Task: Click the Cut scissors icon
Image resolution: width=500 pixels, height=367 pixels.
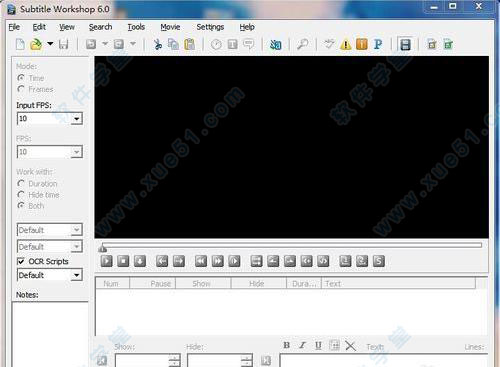Action: [x=157, y=44]
